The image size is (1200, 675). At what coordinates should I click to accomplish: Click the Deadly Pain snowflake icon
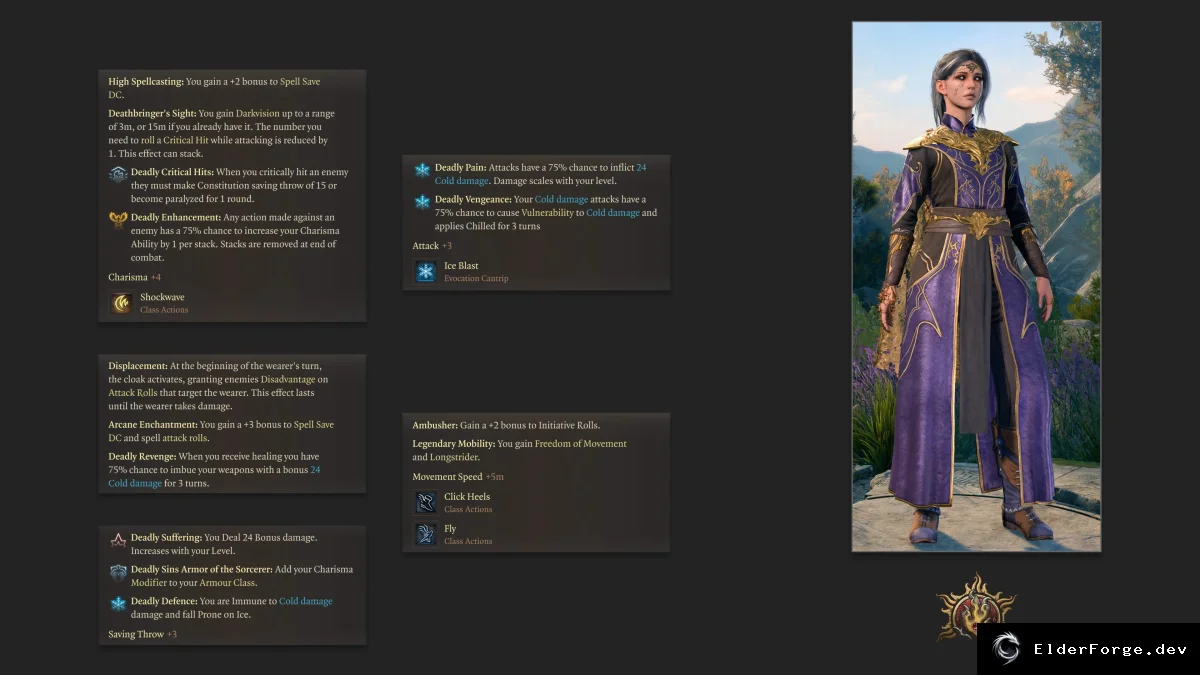[422, 169]
